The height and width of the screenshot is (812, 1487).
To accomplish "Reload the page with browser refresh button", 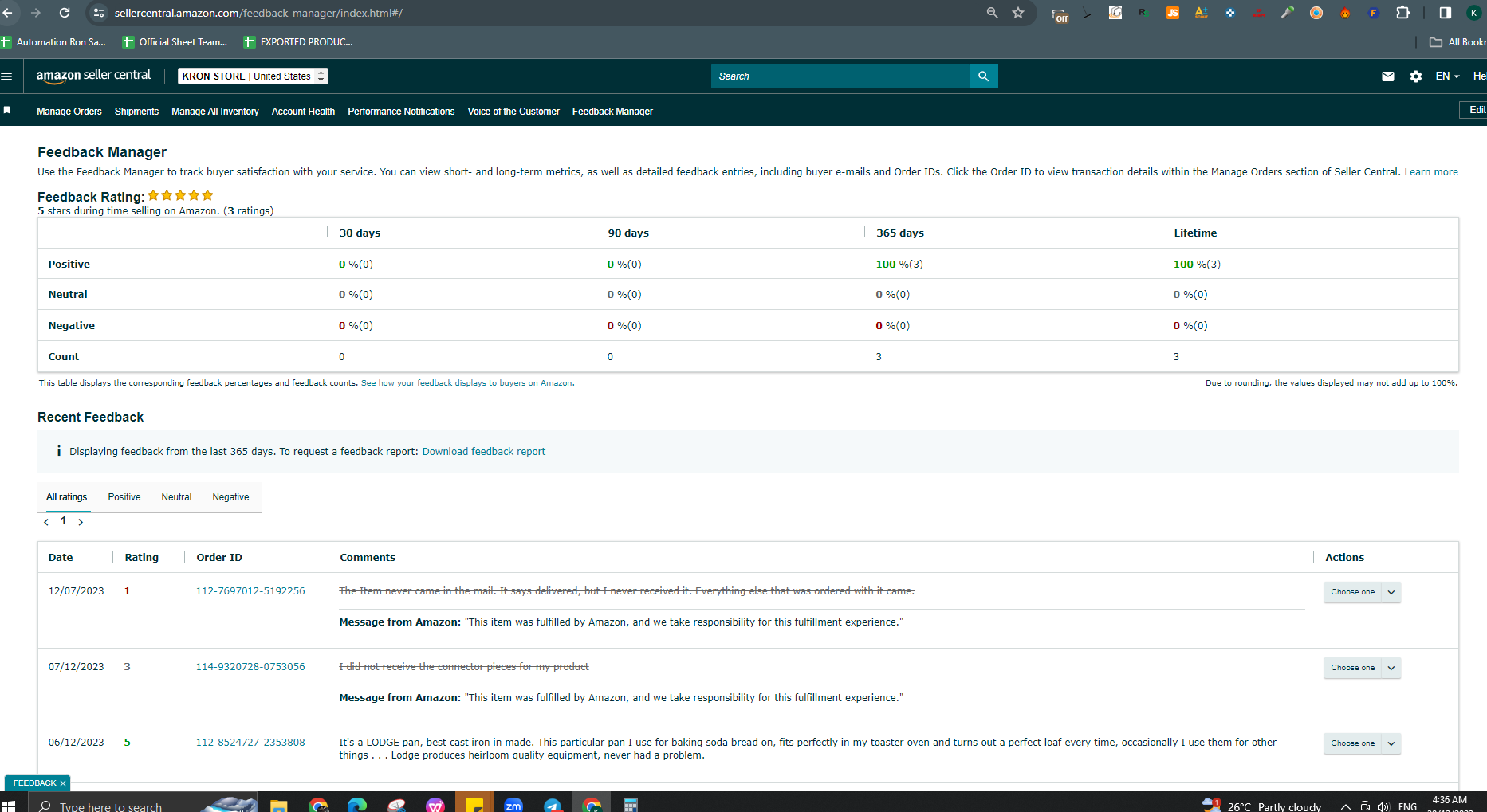I will 65,13.
